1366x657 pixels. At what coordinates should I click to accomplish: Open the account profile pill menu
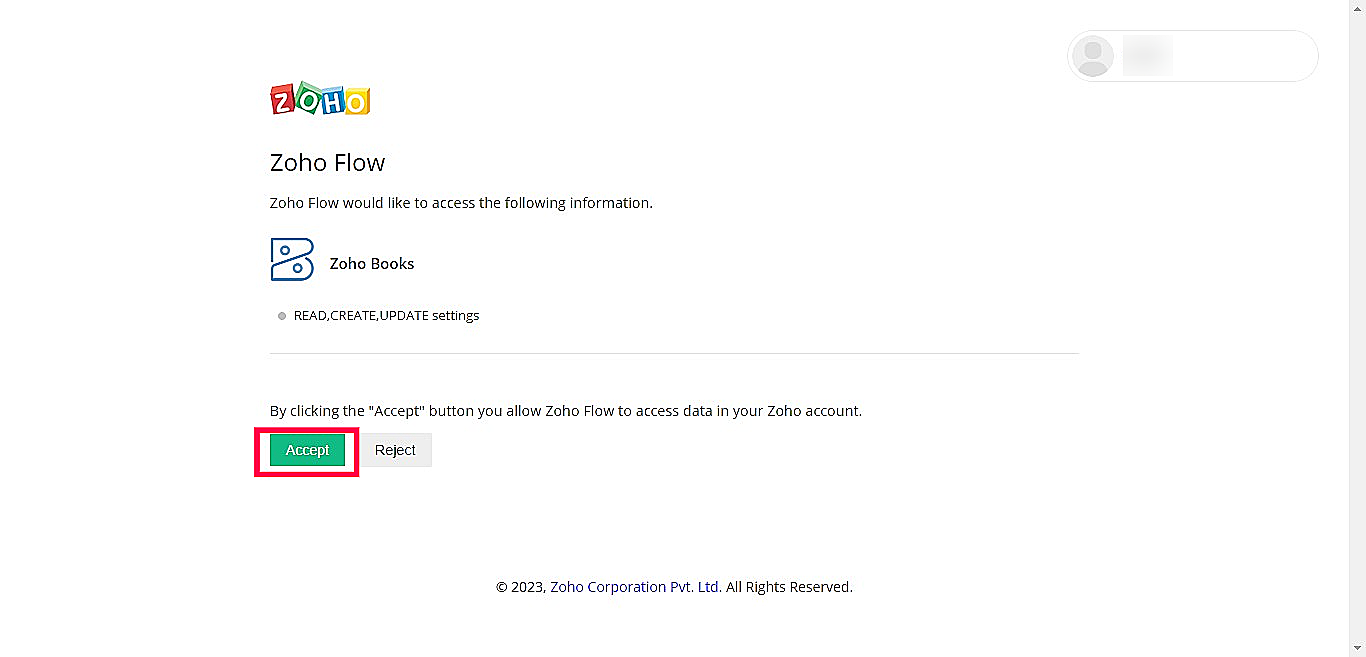tap(1193, 56)
